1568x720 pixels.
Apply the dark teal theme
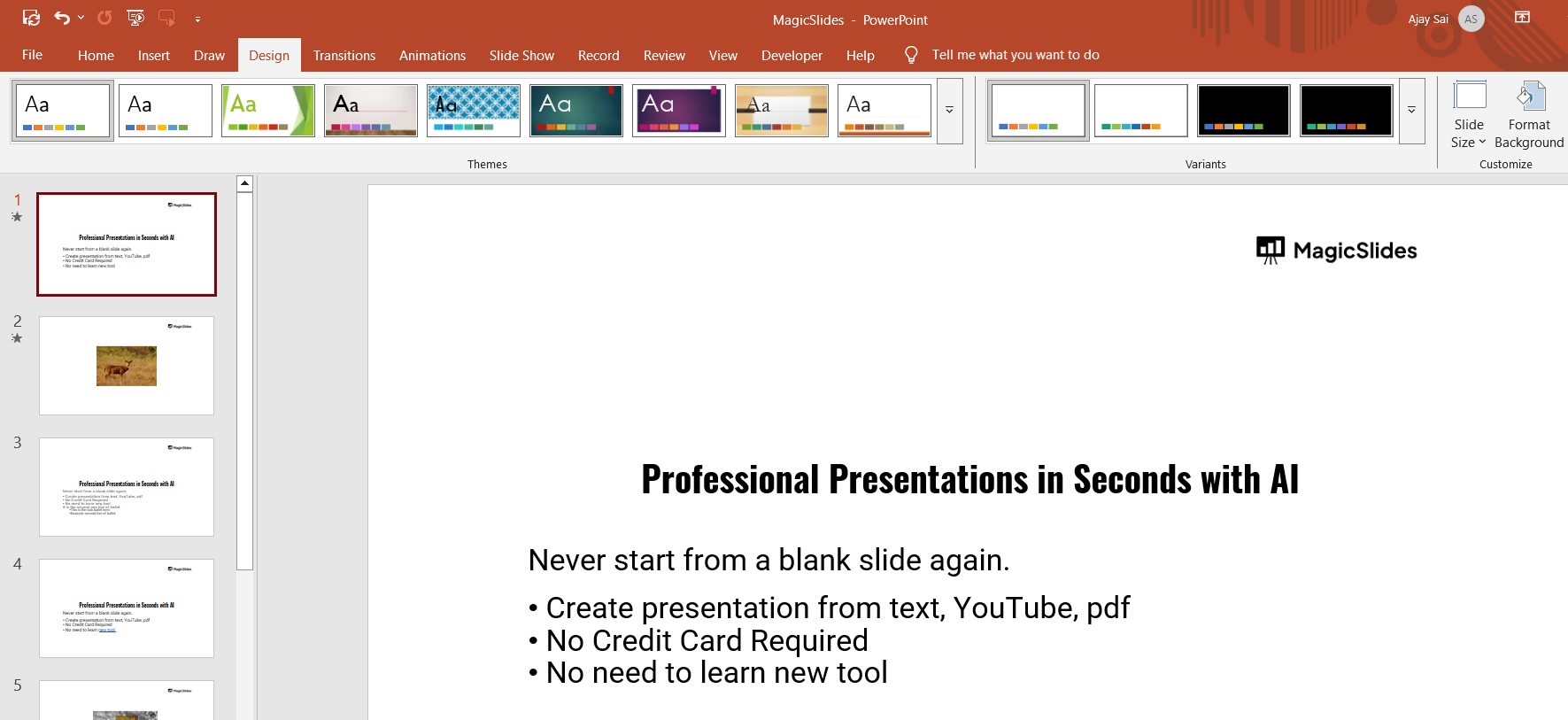point(576,111)
